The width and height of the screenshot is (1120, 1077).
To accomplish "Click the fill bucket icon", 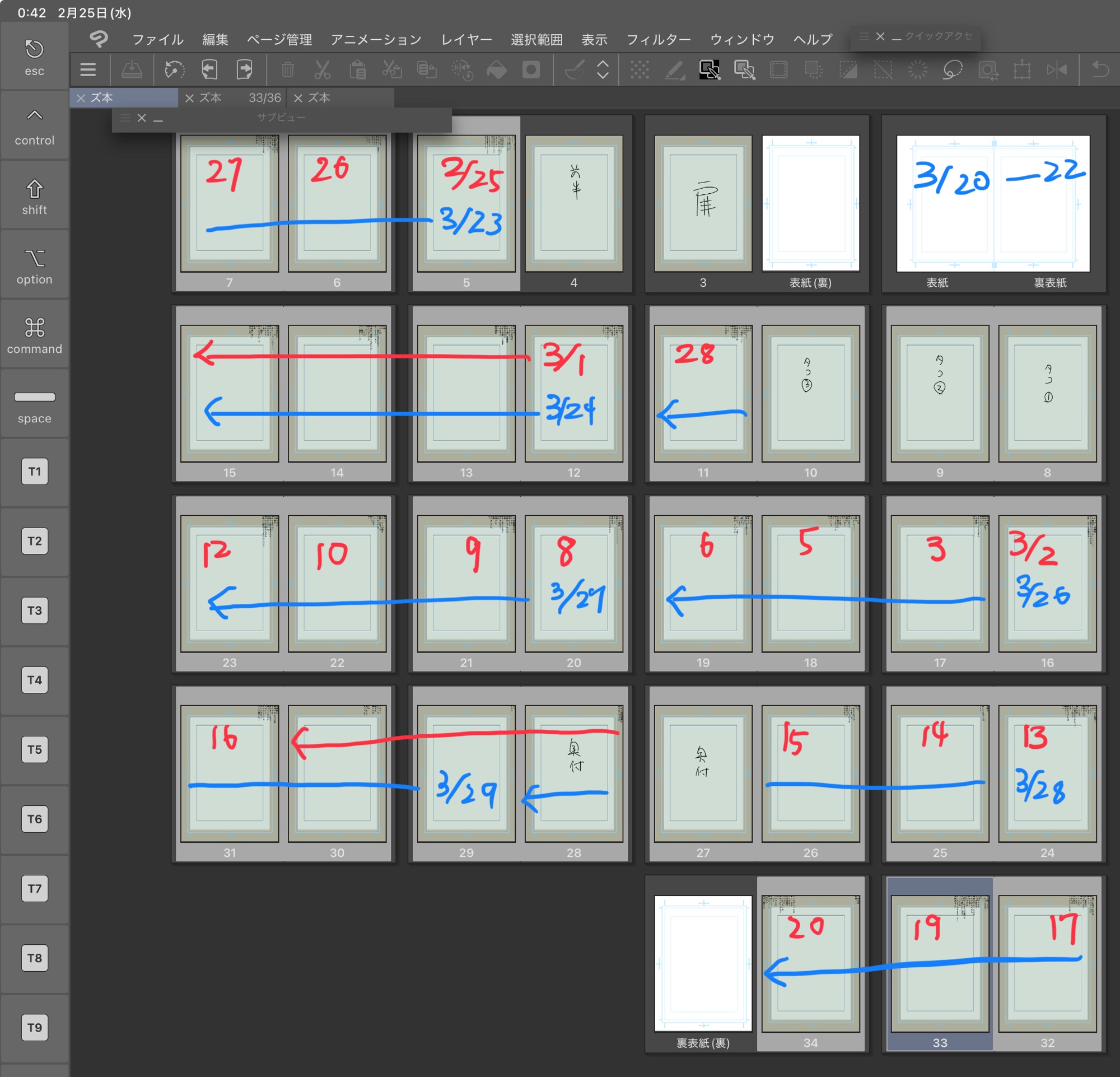I will coord(496,69).
